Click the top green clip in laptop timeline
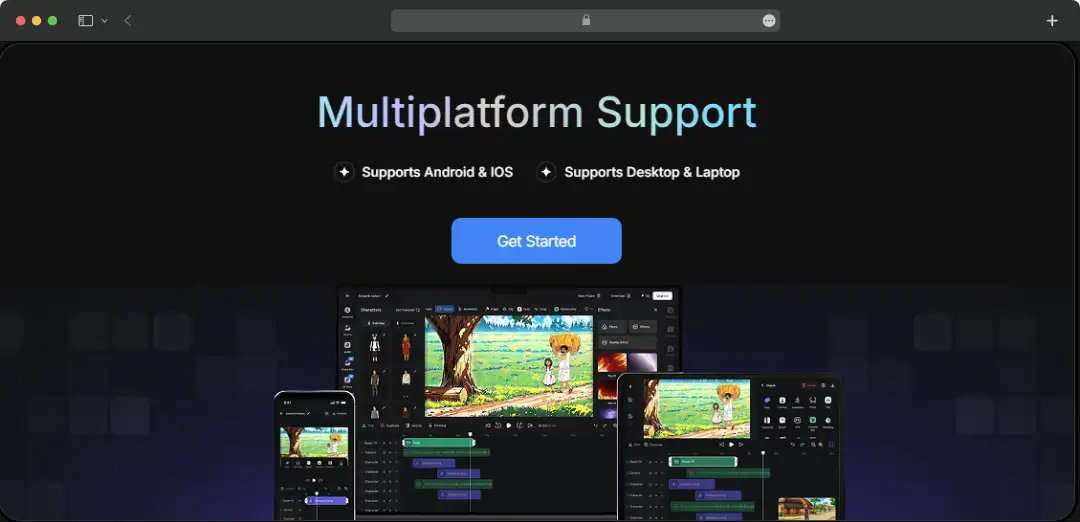Screen dimensions: 1080x522 pos(439,442)
